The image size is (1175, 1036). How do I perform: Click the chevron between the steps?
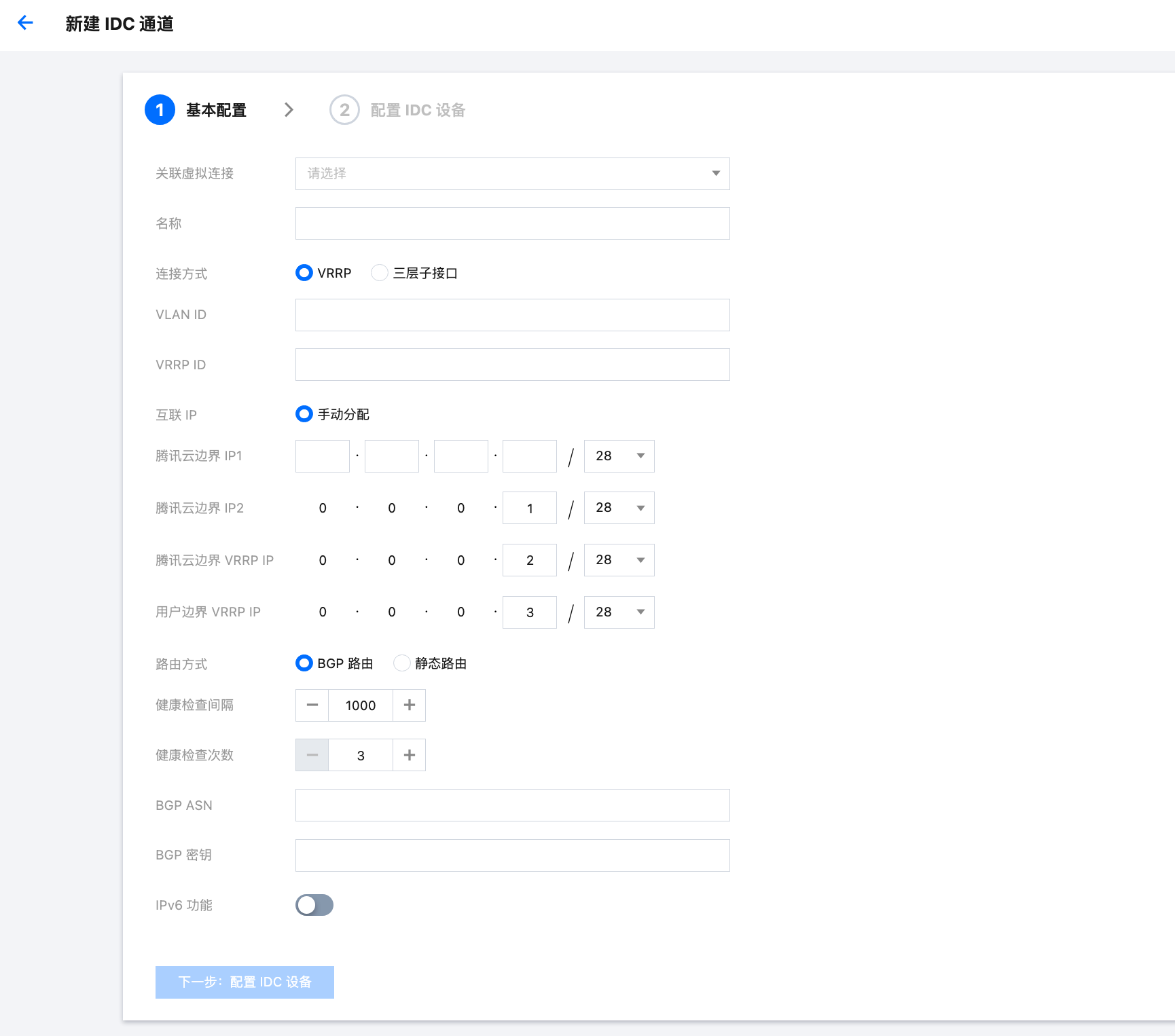[289, 110]
